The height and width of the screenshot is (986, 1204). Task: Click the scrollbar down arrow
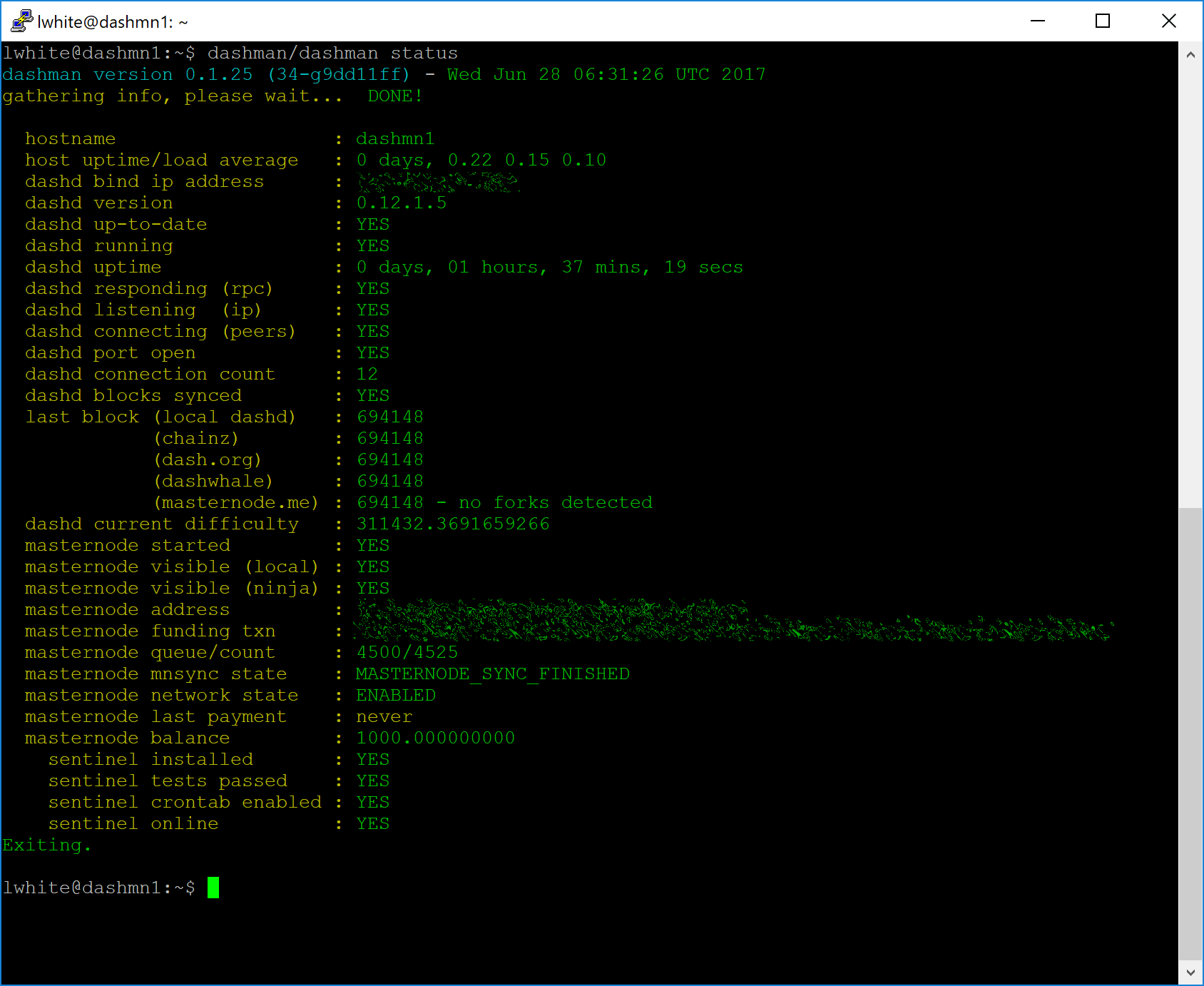(x=1190, y=972)
